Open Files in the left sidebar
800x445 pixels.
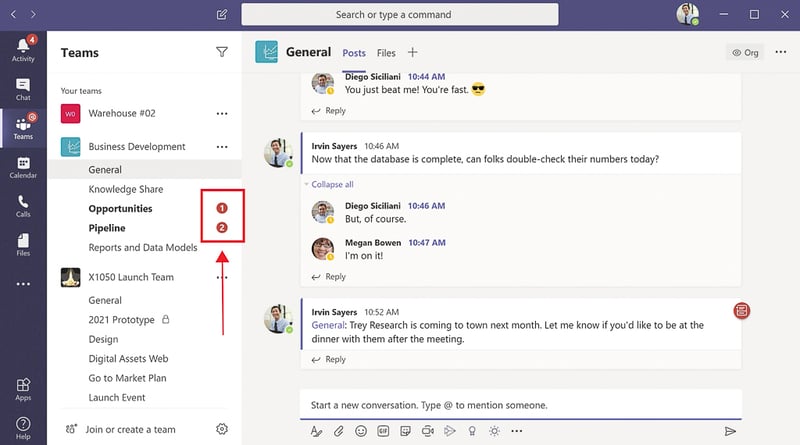pos(23,244)
